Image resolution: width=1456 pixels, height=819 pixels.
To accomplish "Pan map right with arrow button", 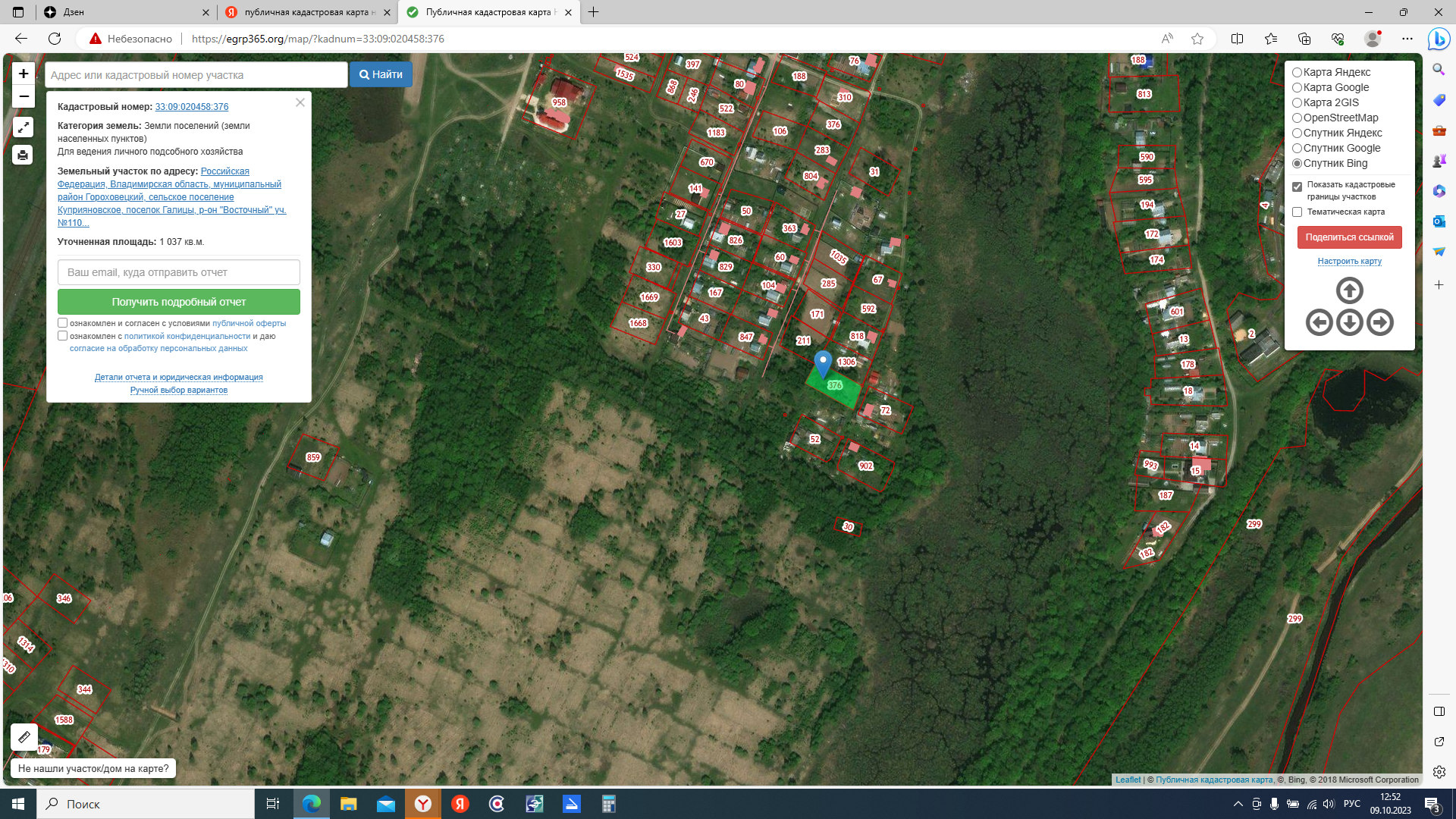I will tap(1379, 322).
